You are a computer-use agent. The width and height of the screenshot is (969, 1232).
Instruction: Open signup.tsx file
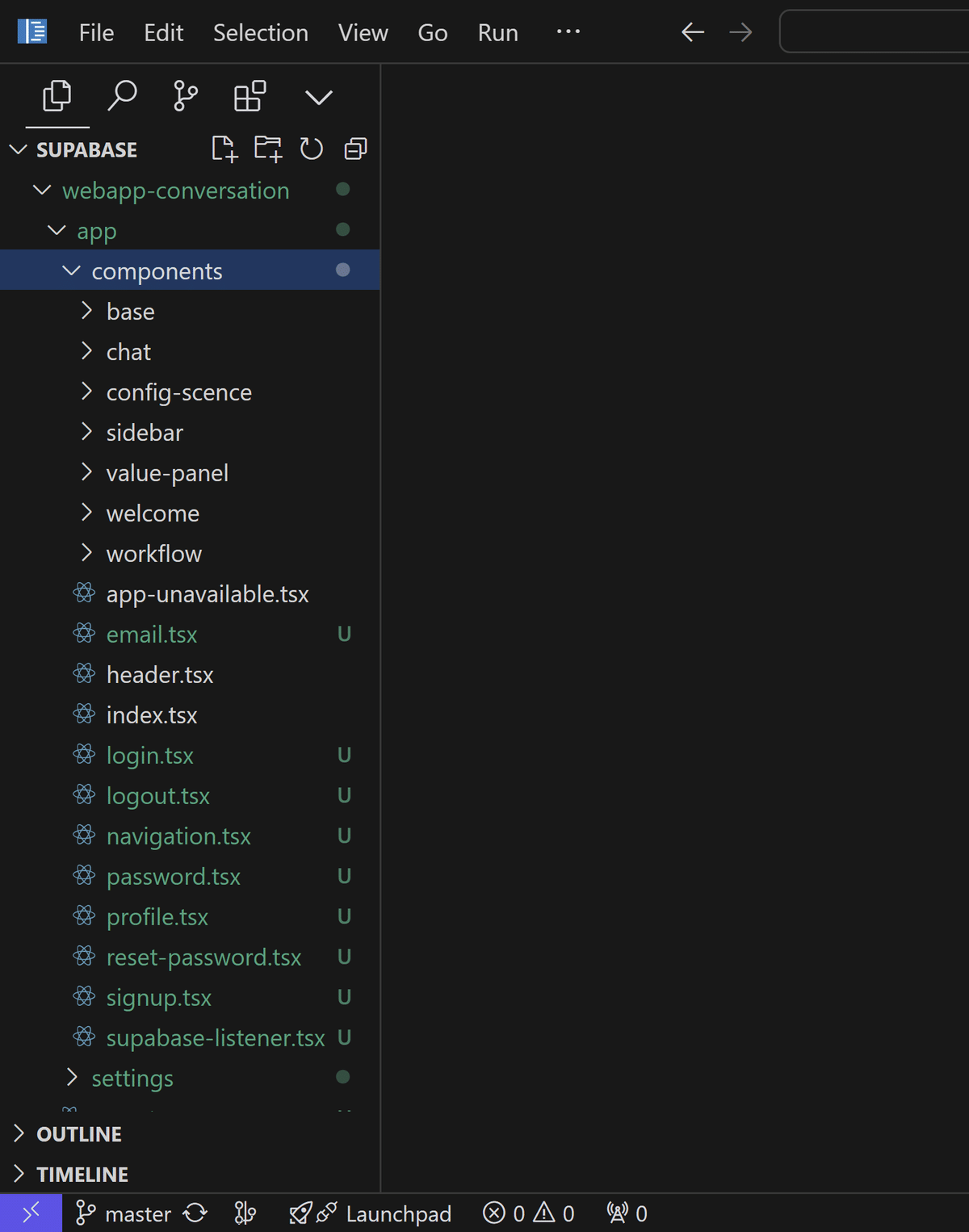(190, 997)
